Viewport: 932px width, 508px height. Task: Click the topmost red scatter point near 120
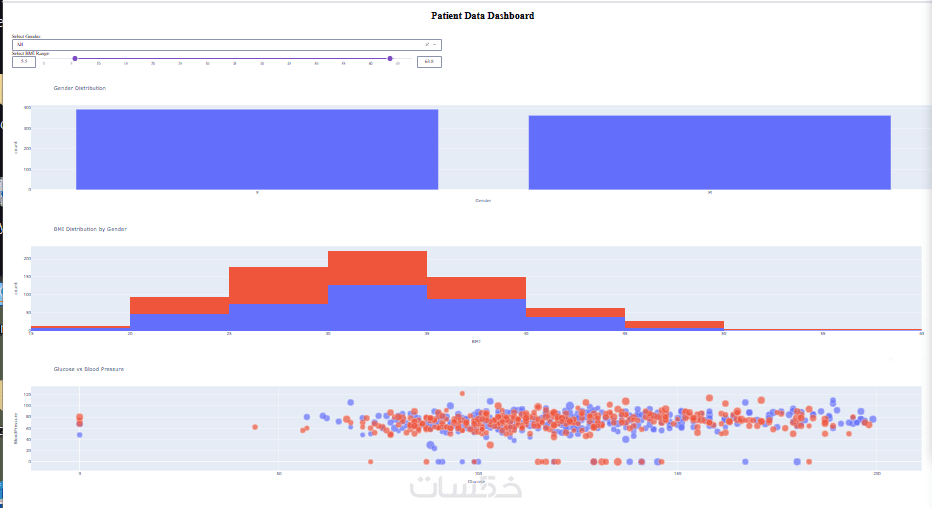462,393
